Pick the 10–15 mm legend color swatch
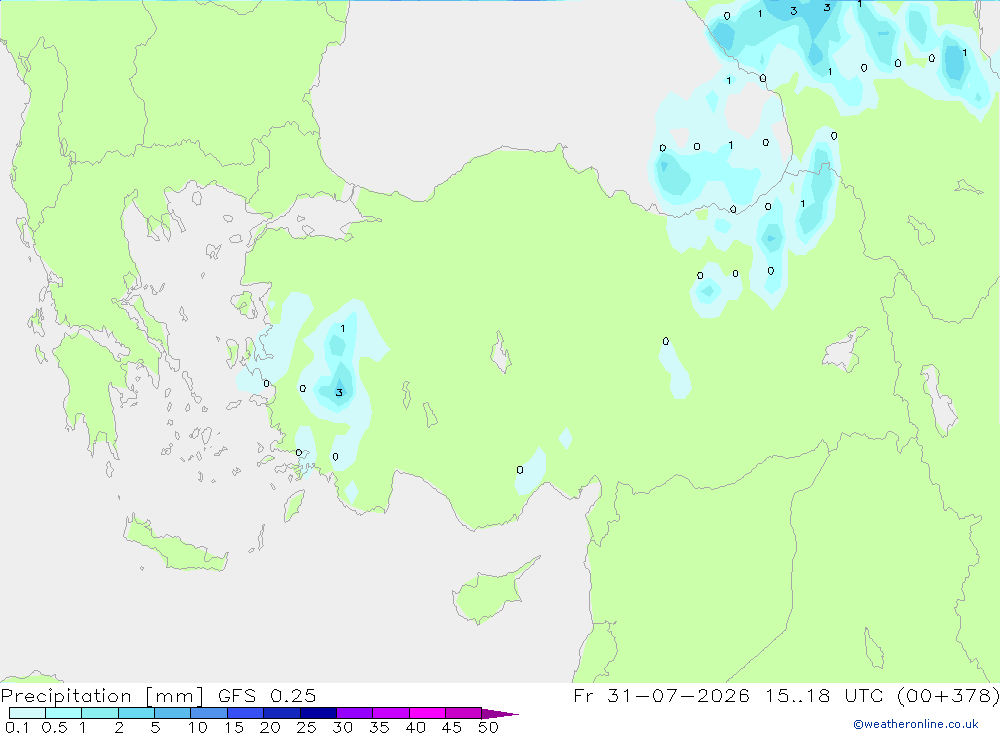The height and width of the screenshot is (733, 1000). pyautogui.click(x=209, y=713)
